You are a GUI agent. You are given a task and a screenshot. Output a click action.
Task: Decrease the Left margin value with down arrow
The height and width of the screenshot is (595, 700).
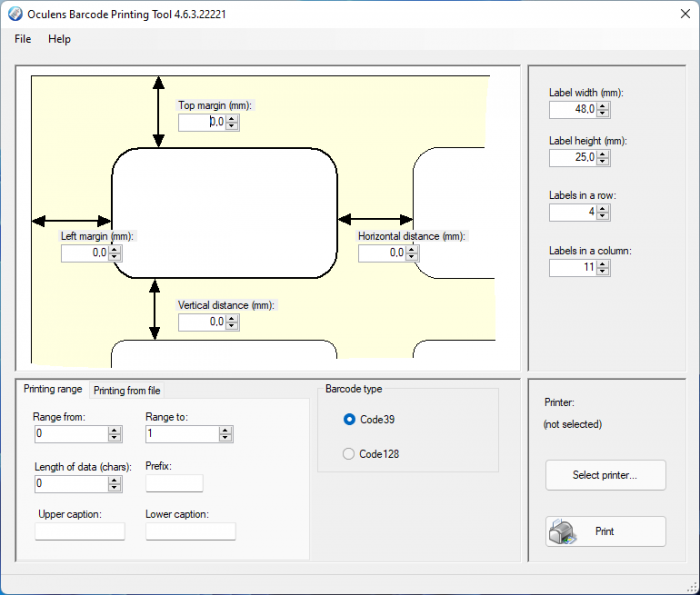tap(115, 257)
